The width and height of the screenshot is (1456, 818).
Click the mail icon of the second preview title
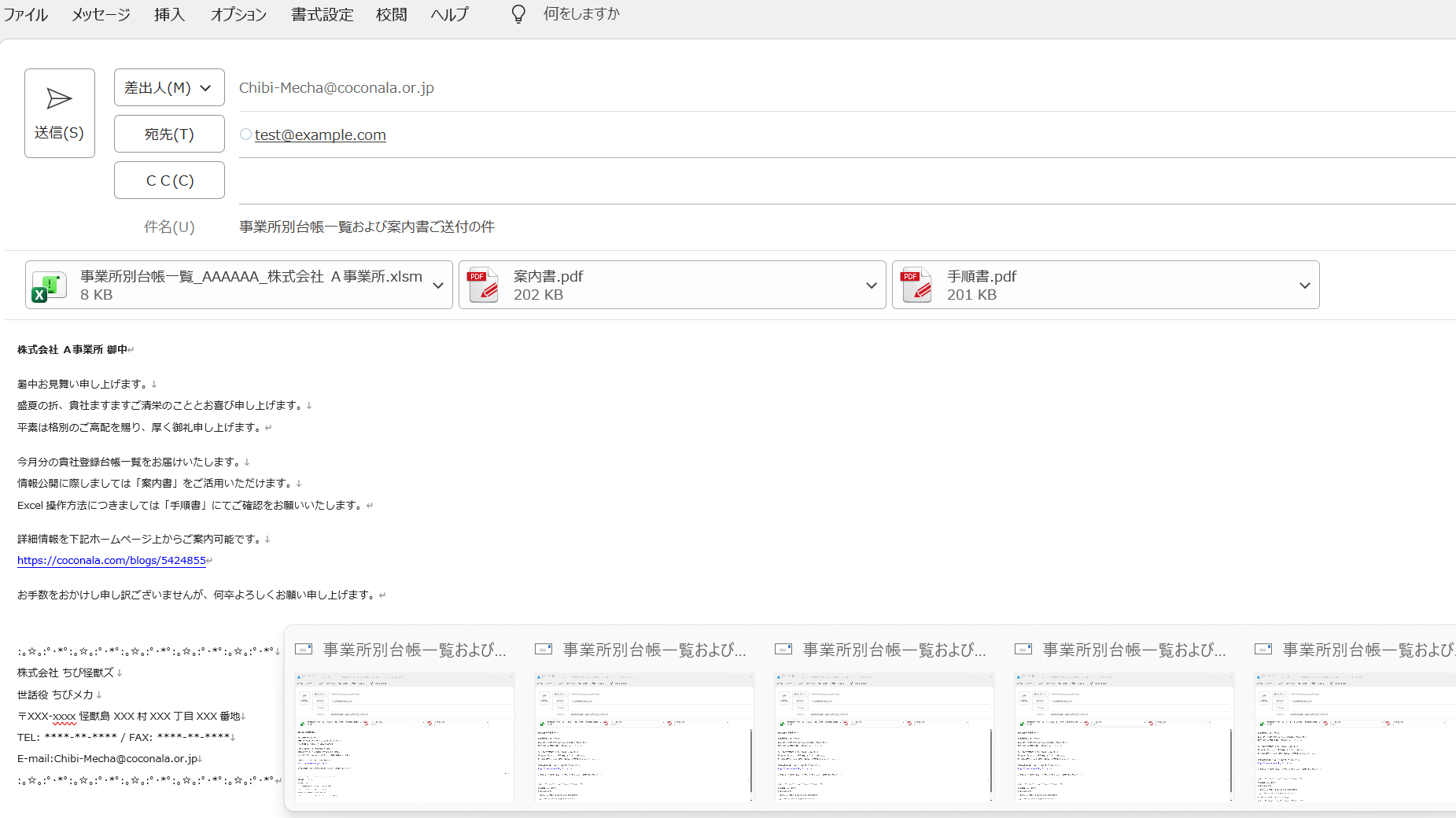click(544, 649)
